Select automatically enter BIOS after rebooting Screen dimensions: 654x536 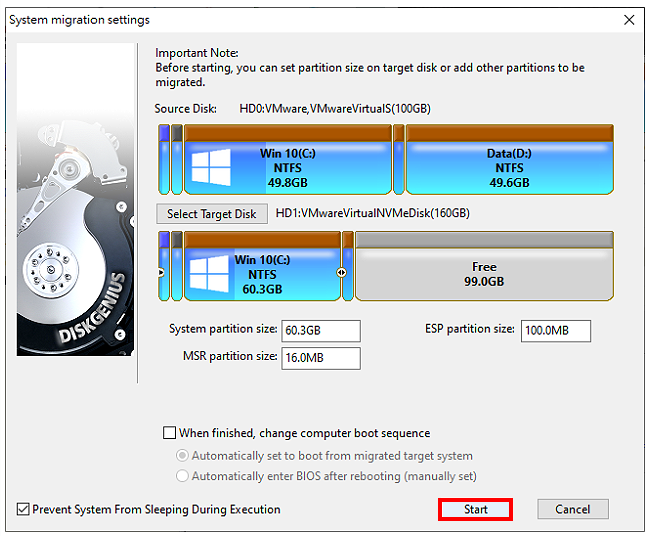pos(182,476)
